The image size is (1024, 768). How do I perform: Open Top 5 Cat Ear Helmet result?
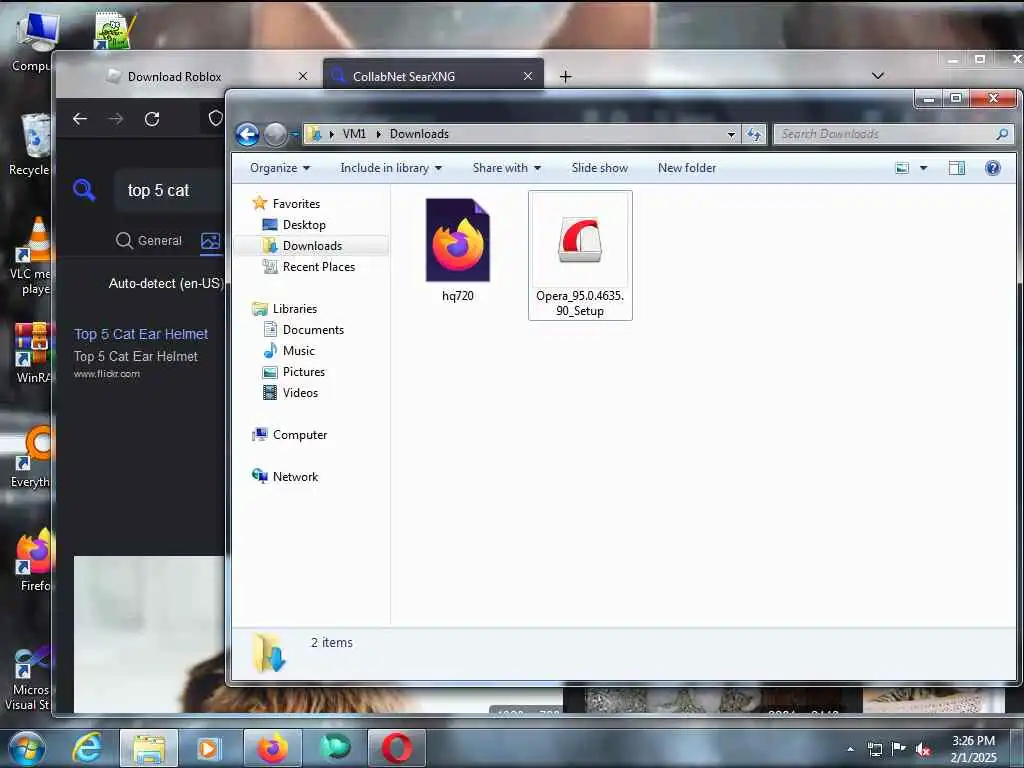(141, 334)
